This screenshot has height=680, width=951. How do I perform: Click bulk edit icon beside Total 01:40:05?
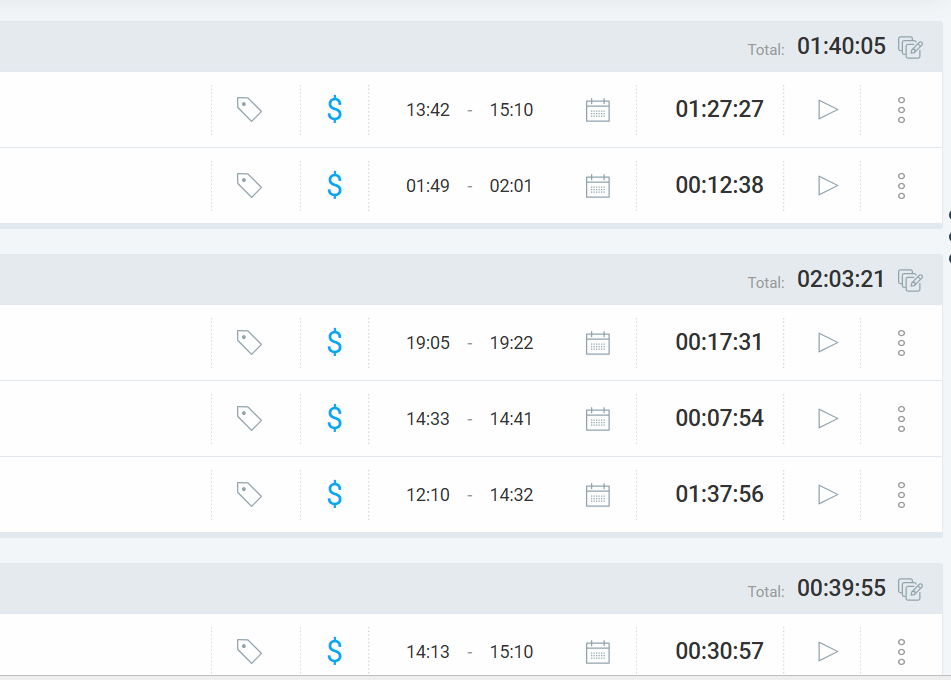(910, 47)
